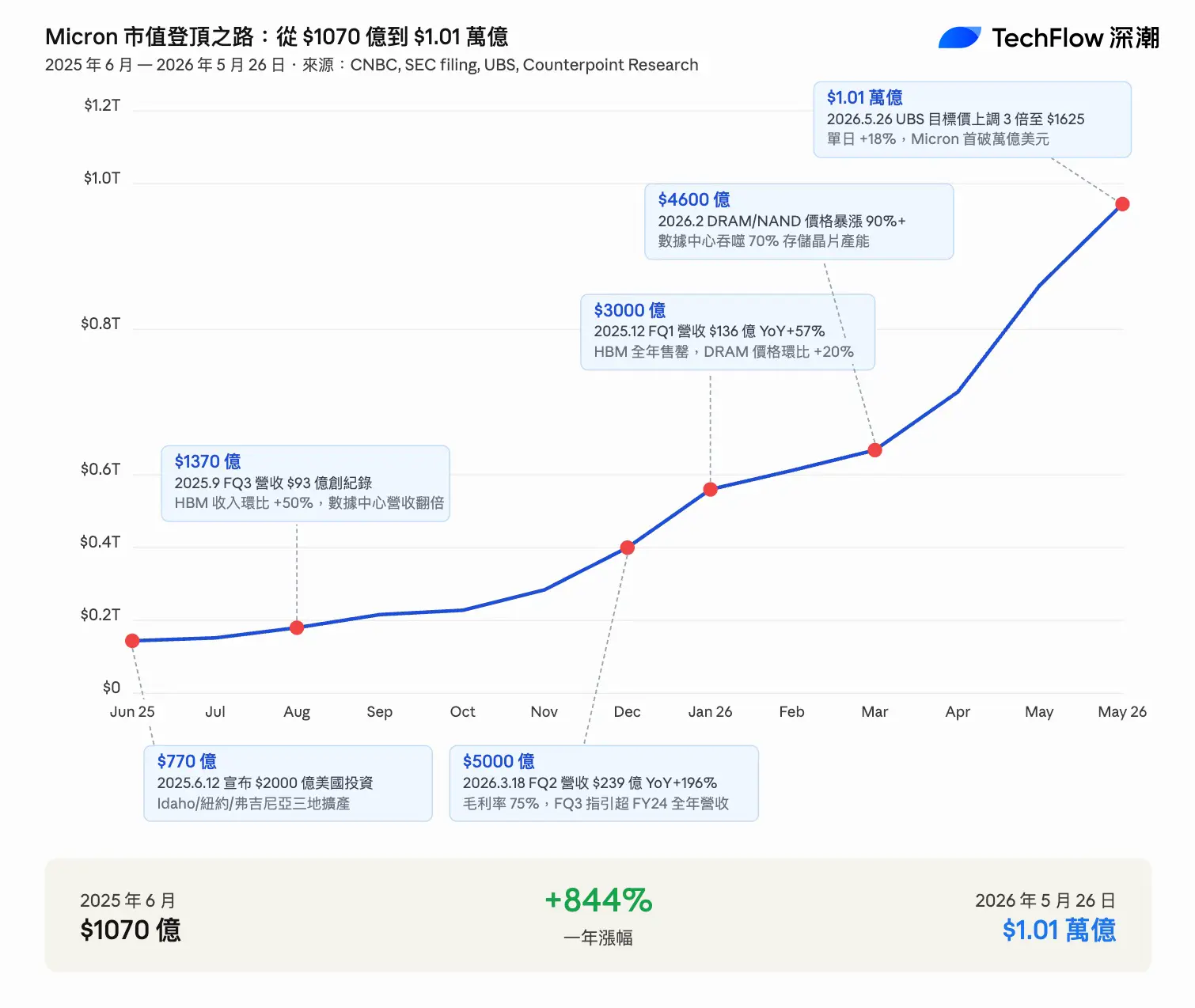Click the DRAM/NAND 價格暴漲 90%+ line

pyautogui.click(x=782, y=222)
